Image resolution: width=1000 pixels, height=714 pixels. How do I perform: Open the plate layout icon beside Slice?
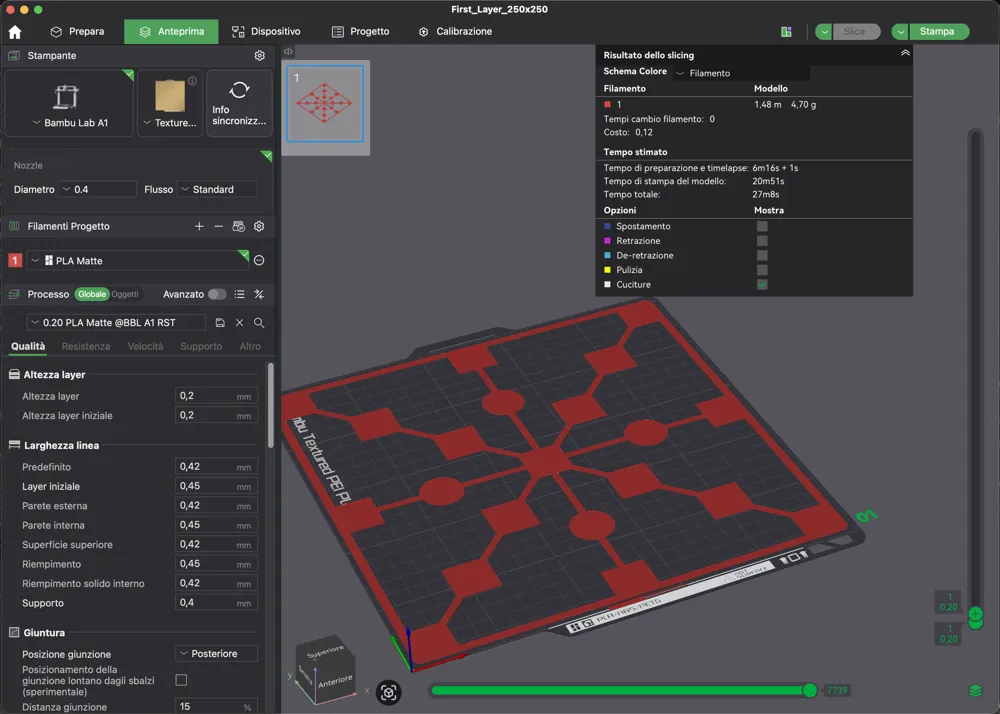click(x=786, y=32)
